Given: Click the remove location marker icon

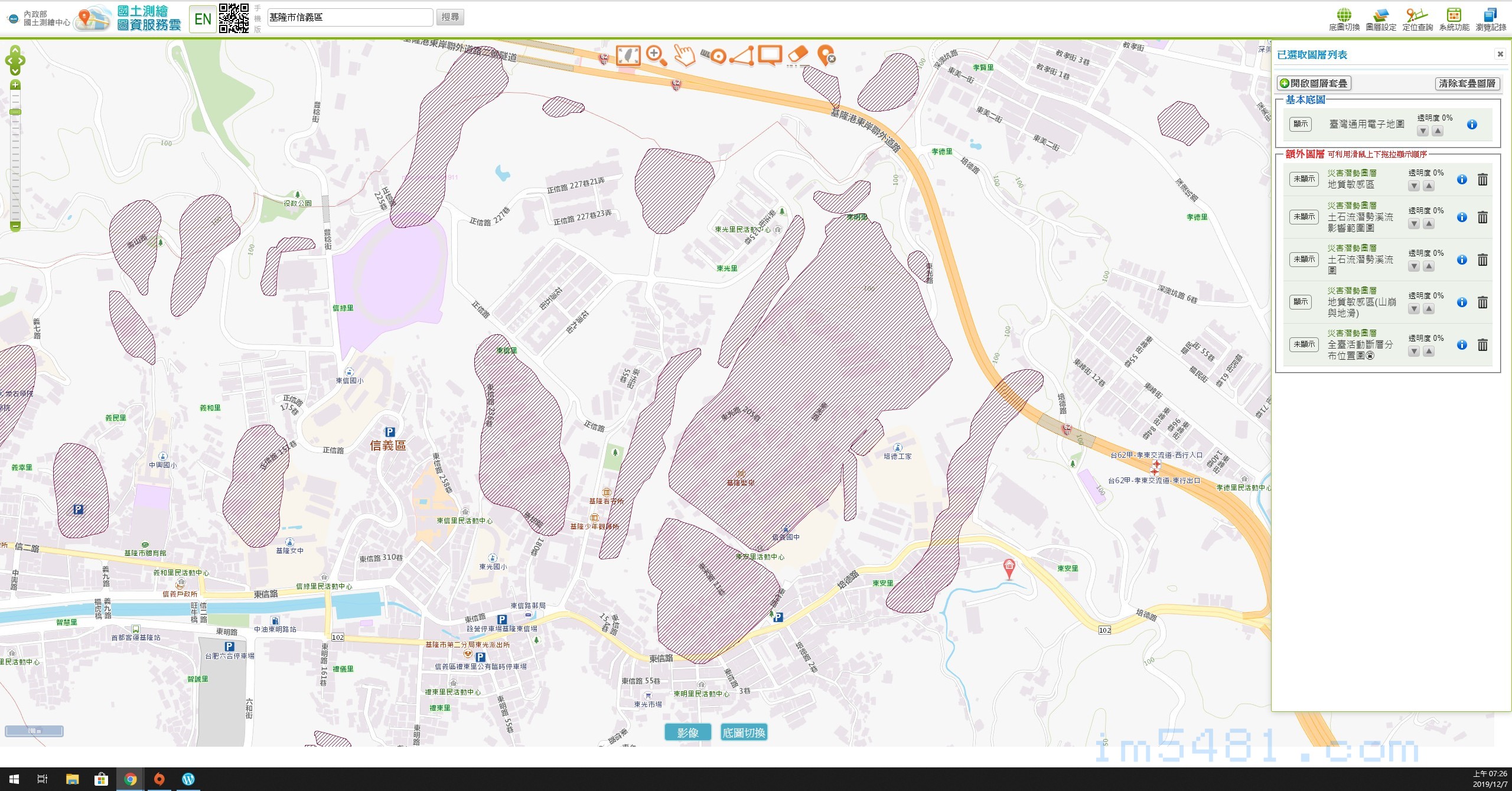Looking at the screenshot, I should (826, 56).
